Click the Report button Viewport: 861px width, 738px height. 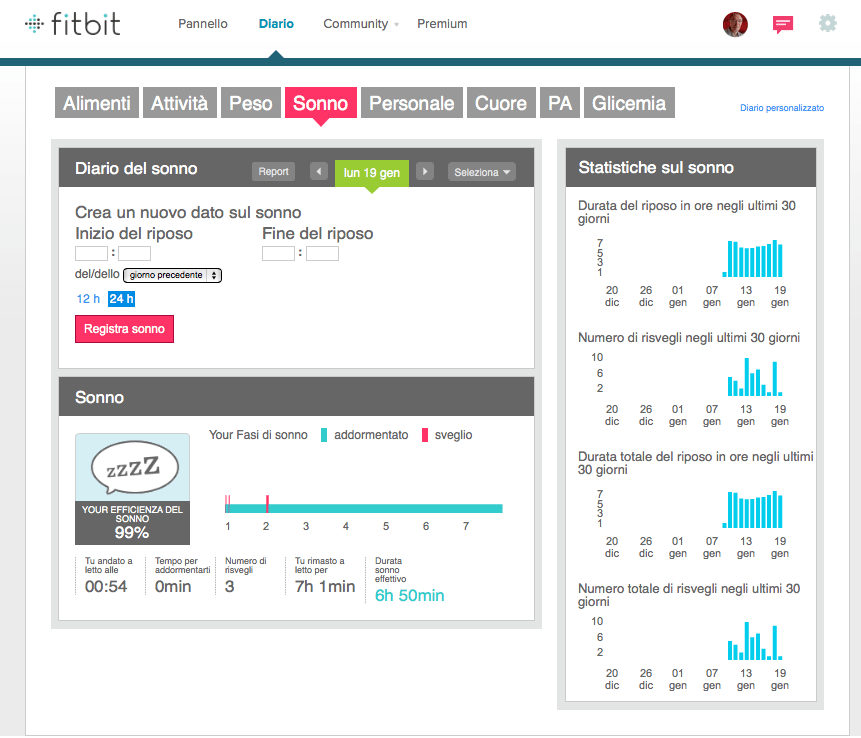273,172
